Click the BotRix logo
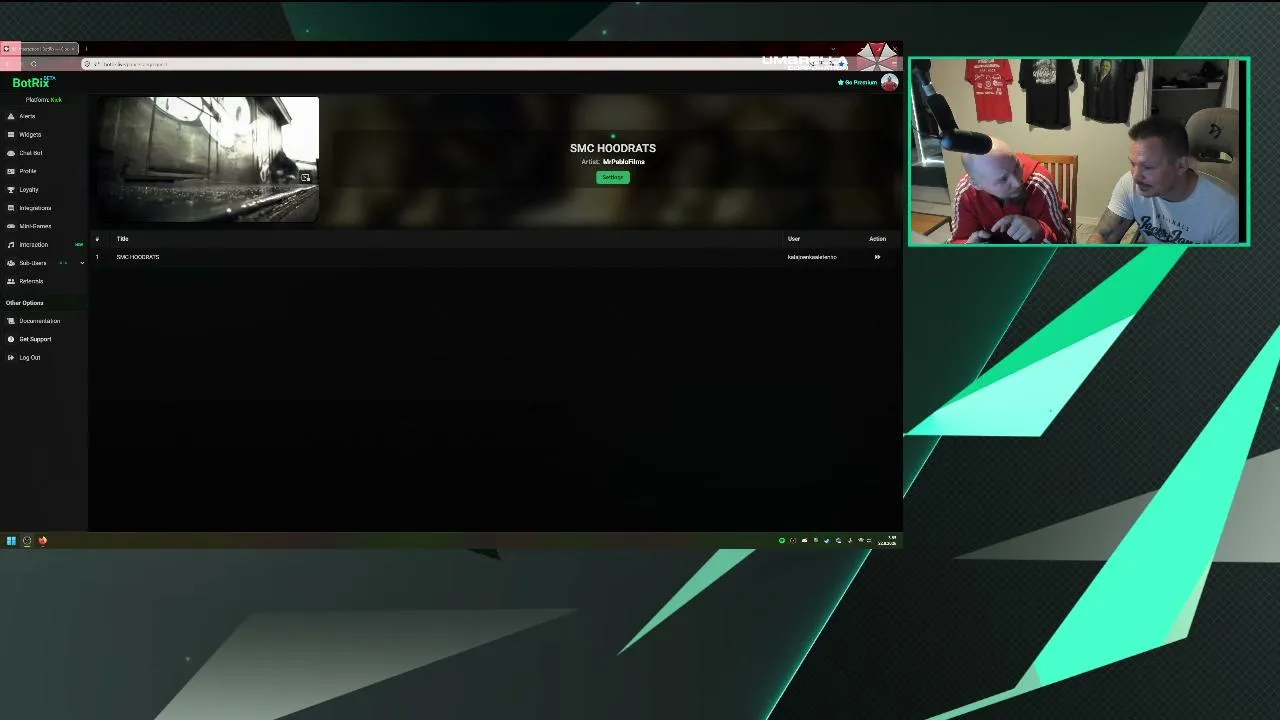This screenshot has width=1280, height=720. point(32,83)
